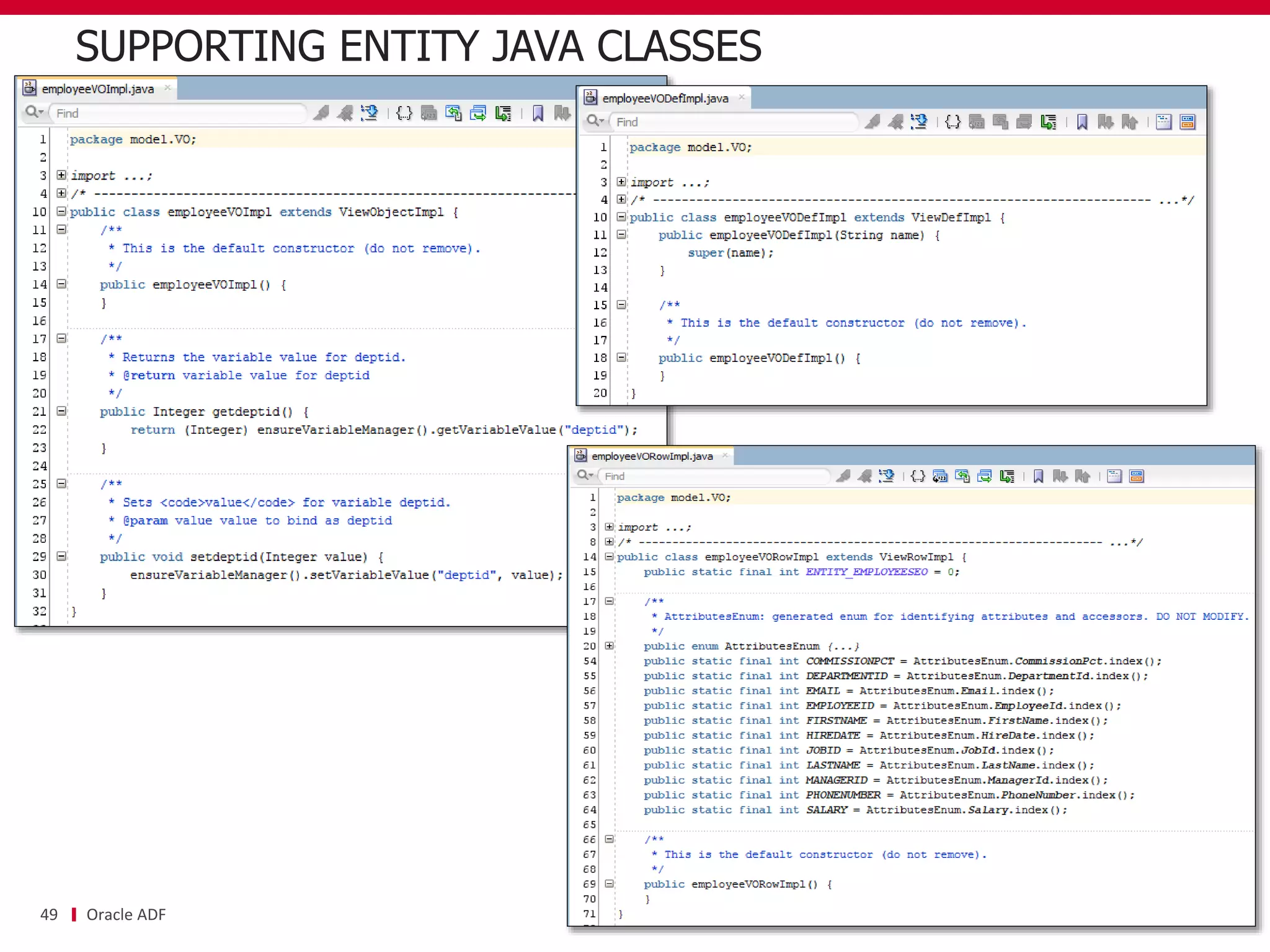Click 'super(name);' in employeeVODefImpl

[730, 253]
